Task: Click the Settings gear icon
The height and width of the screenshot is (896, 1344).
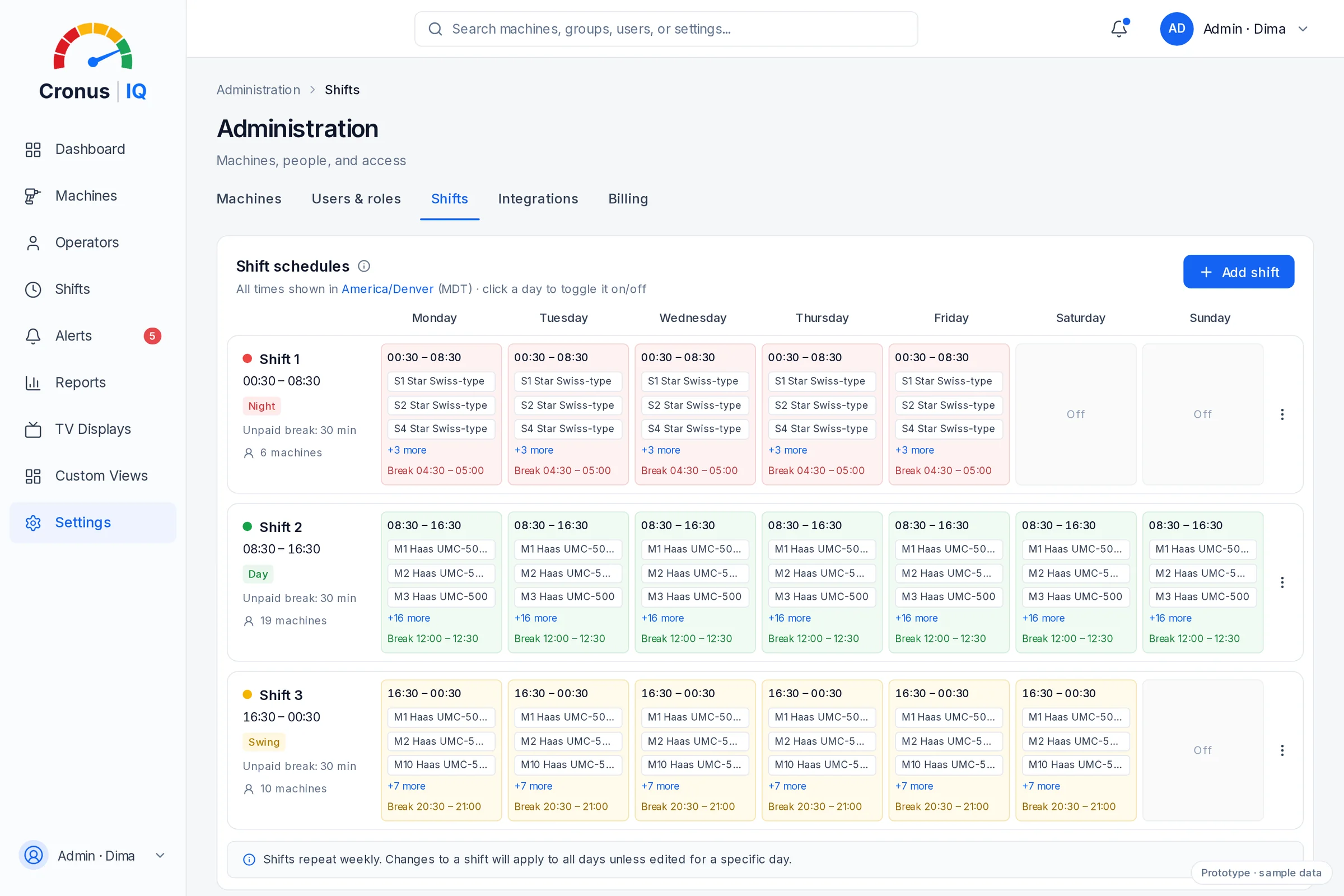Action: click(33, 523)
